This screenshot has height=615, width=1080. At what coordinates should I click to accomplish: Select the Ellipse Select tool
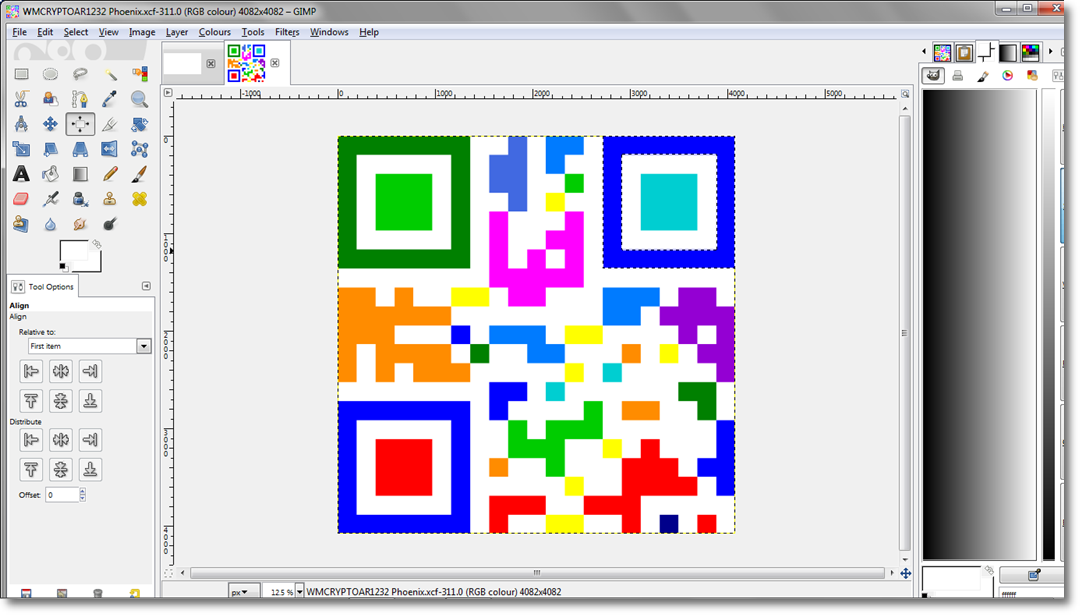coord(50,74)
